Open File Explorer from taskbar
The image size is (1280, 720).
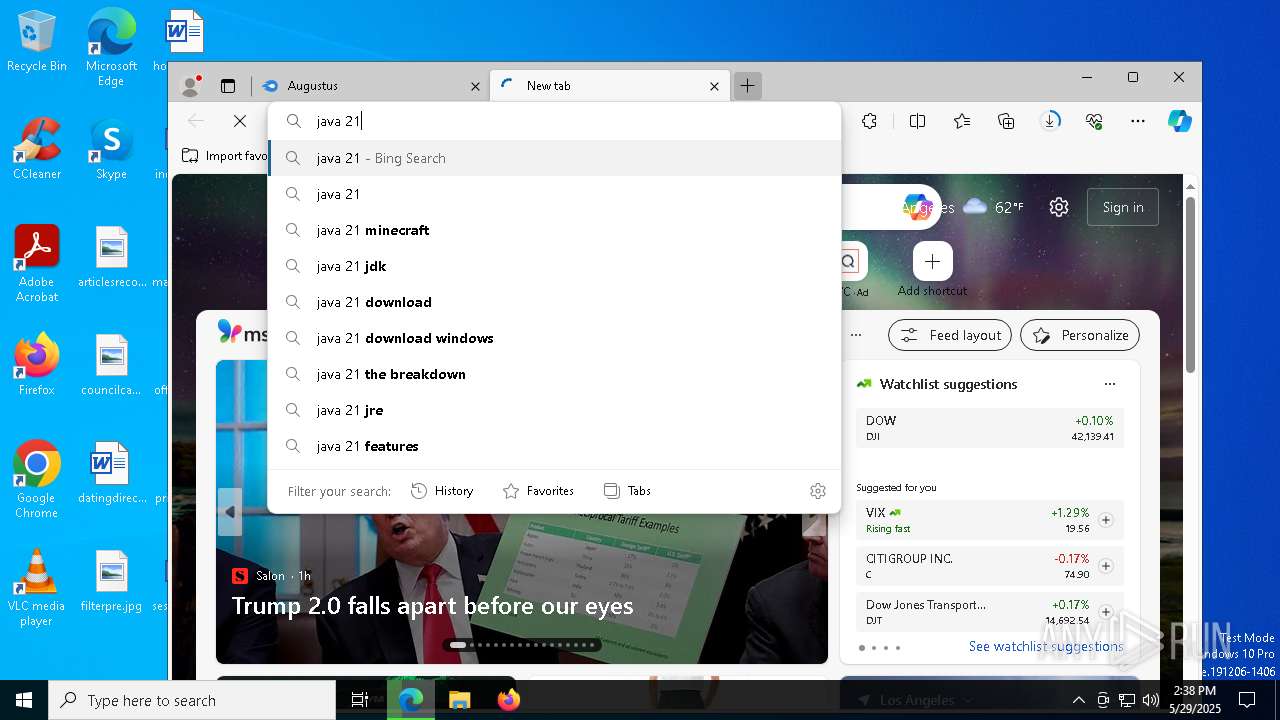click(459, 700)
